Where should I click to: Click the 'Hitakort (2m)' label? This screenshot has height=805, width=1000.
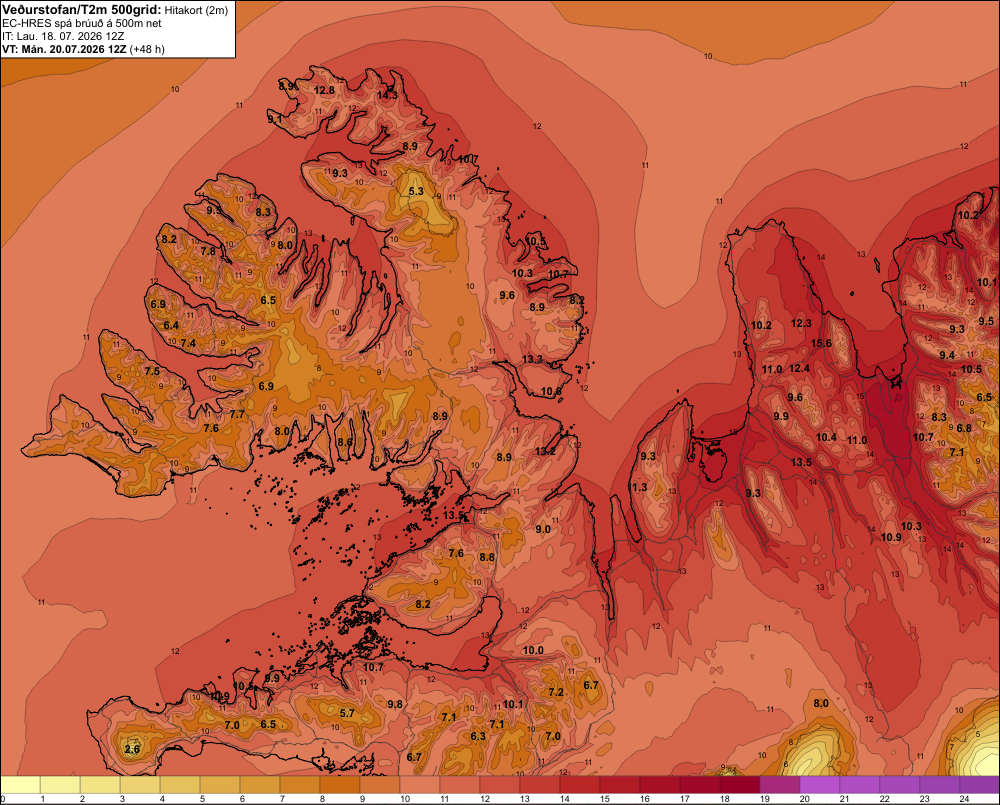coord(196,10)
